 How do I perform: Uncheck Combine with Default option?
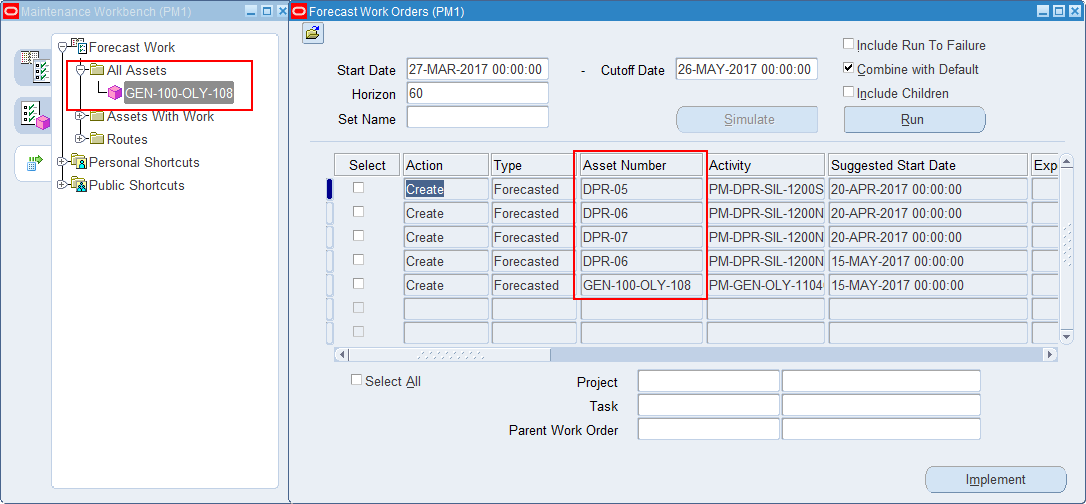[x=848, y=69]
